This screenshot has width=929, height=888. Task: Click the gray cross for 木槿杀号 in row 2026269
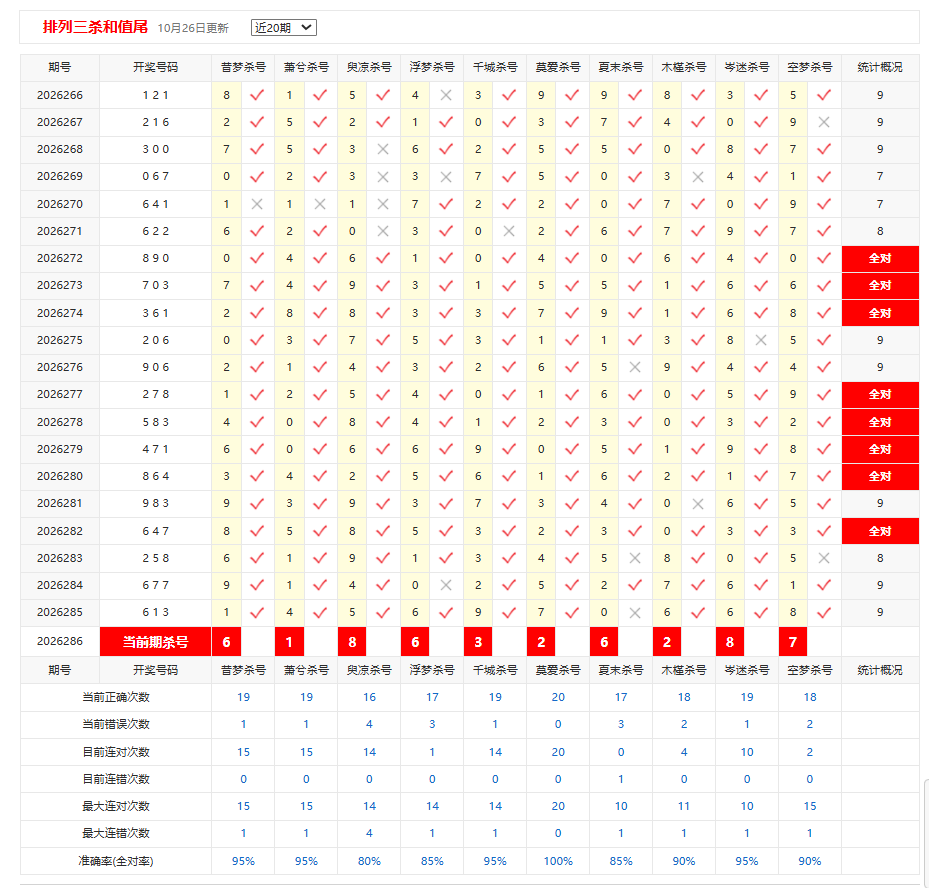(x=698, y=177)
